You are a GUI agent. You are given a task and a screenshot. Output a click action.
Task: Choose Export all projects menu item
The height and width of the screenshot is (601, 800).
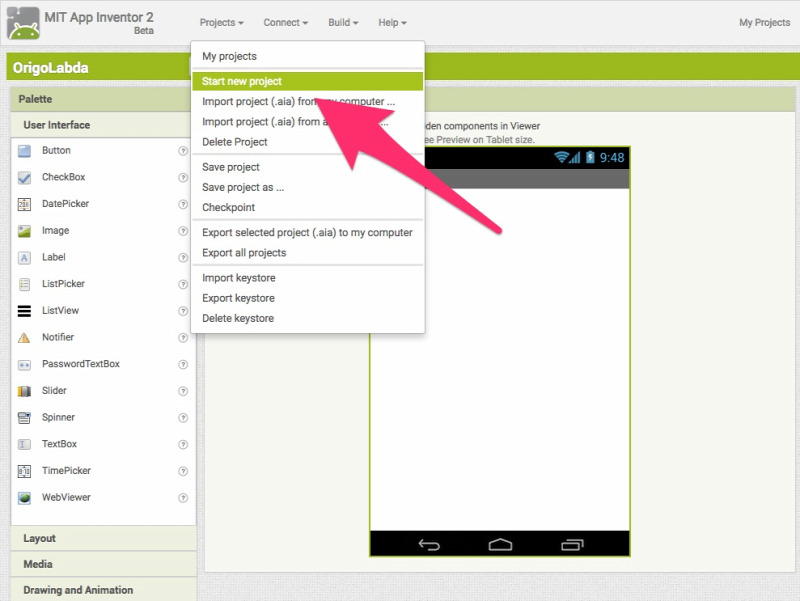click(x=308, y=253)
